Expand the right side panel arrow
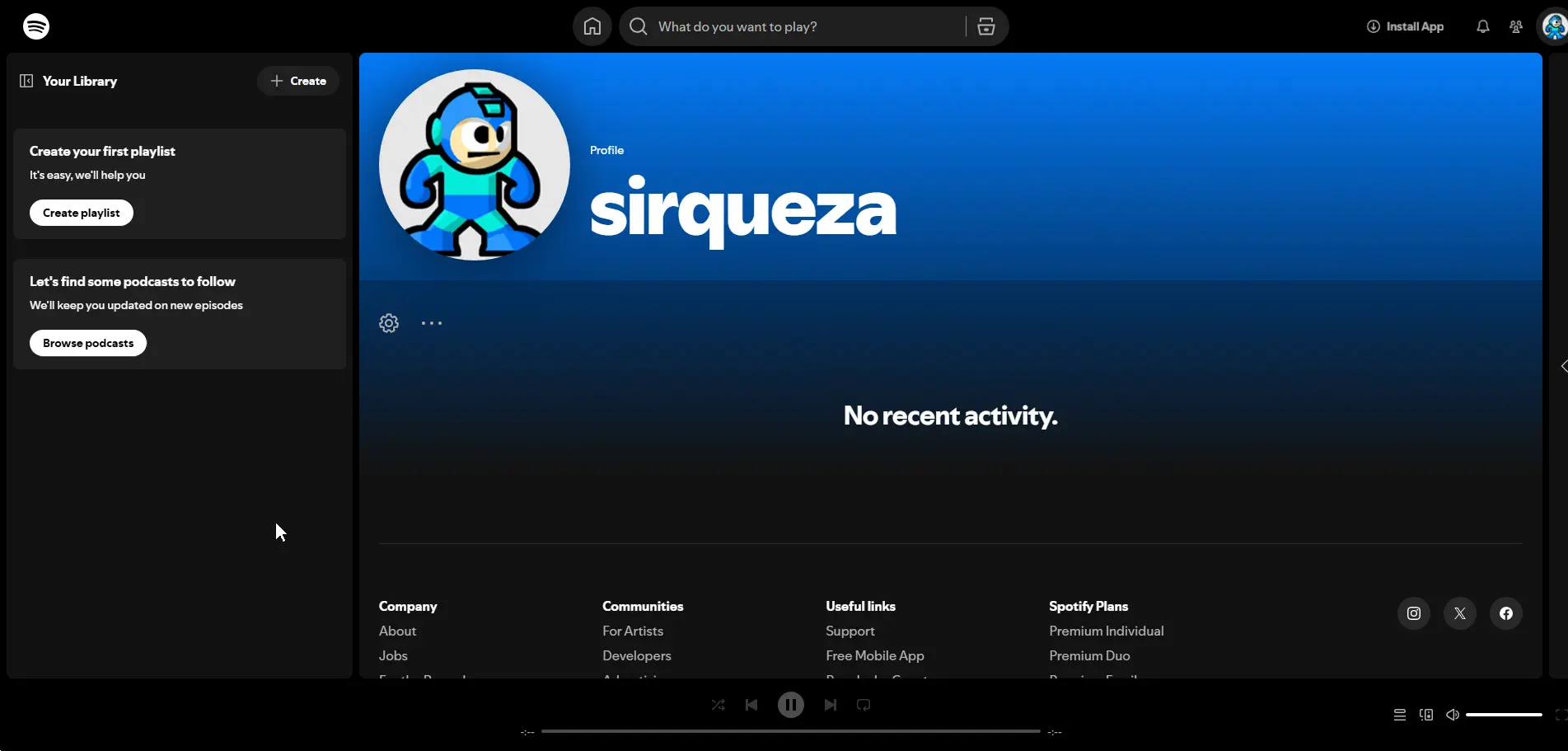The width and height of the screenshot is (1568, 751). [1564, 366]
